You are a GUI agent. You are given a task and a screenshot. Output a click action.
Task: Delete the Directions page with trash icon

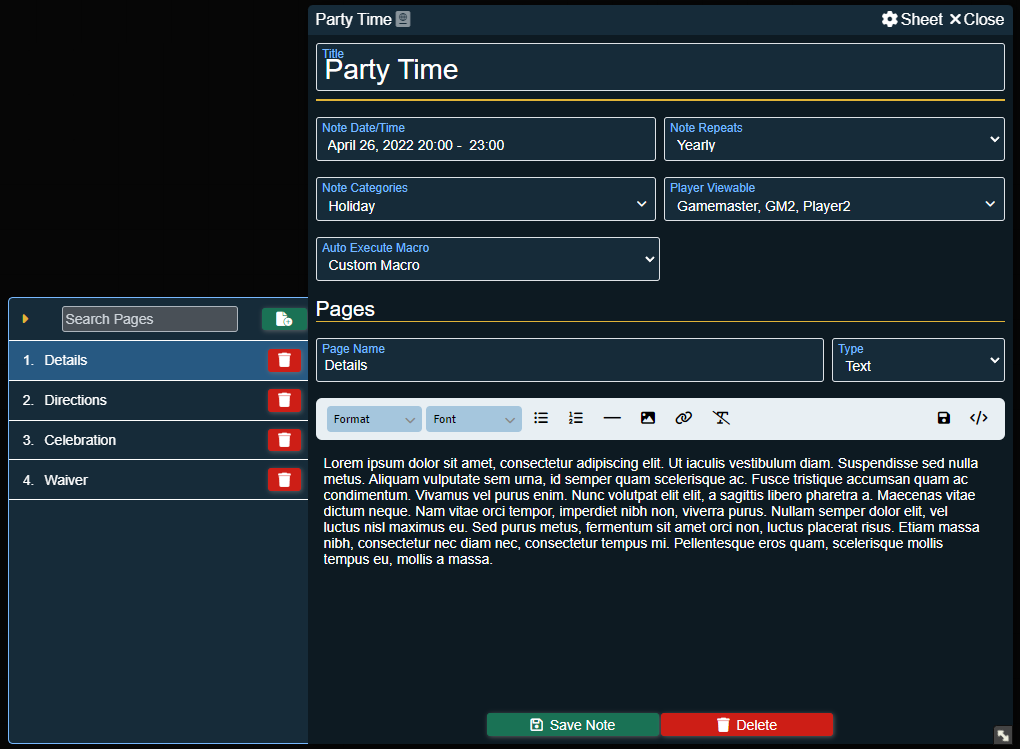coord(284,400)
